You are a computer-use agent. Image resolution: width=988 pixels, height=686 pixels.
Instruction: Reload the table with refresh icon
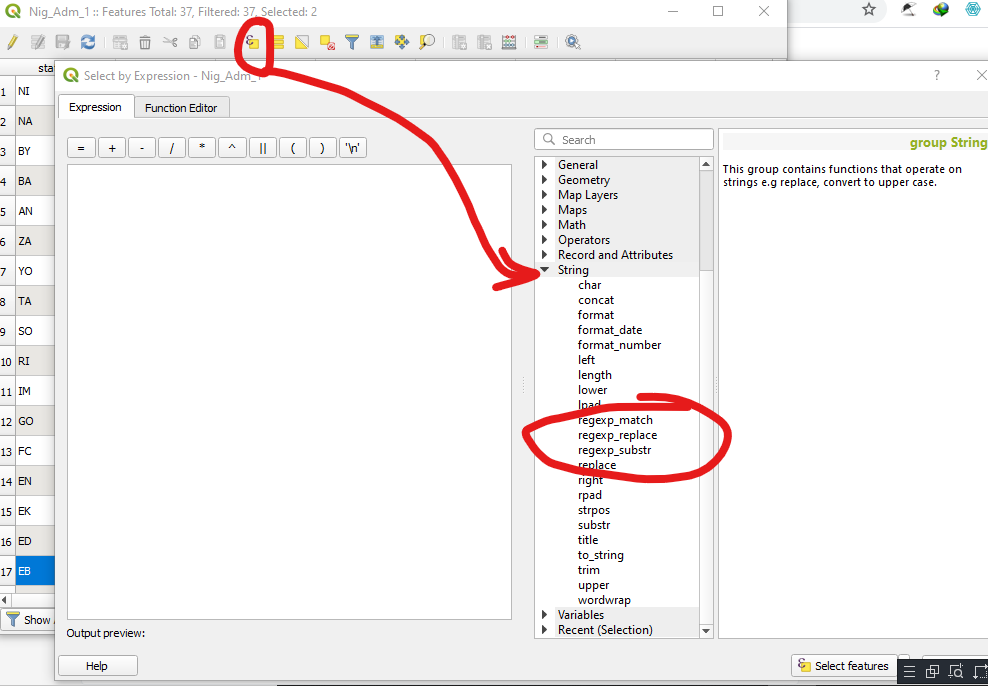87,42
